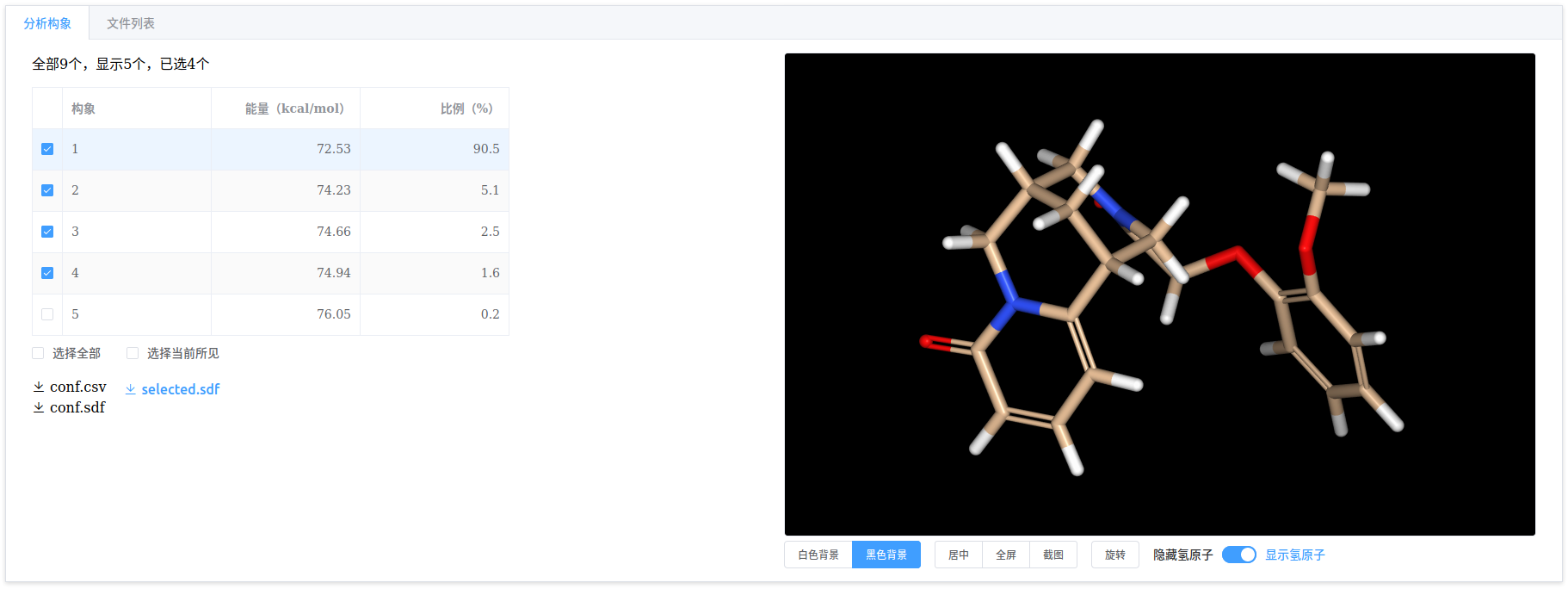Image resolution: width=1568 pixels, height=589 pixels.
Task: Click the 能量 (kcal/mol) column header
Action: pyautogui.click(x=293, y=108)
